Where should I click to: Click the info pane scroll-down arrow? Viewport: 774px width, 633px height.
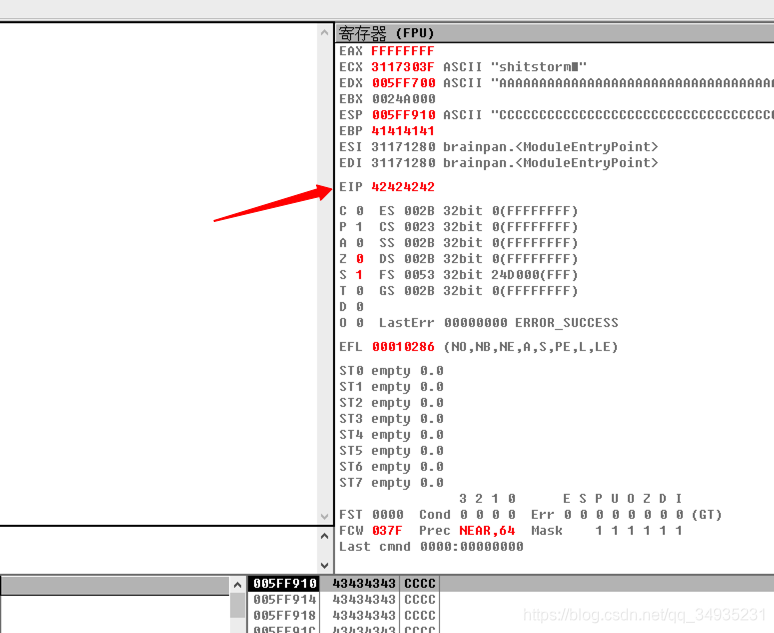point(324,565)
